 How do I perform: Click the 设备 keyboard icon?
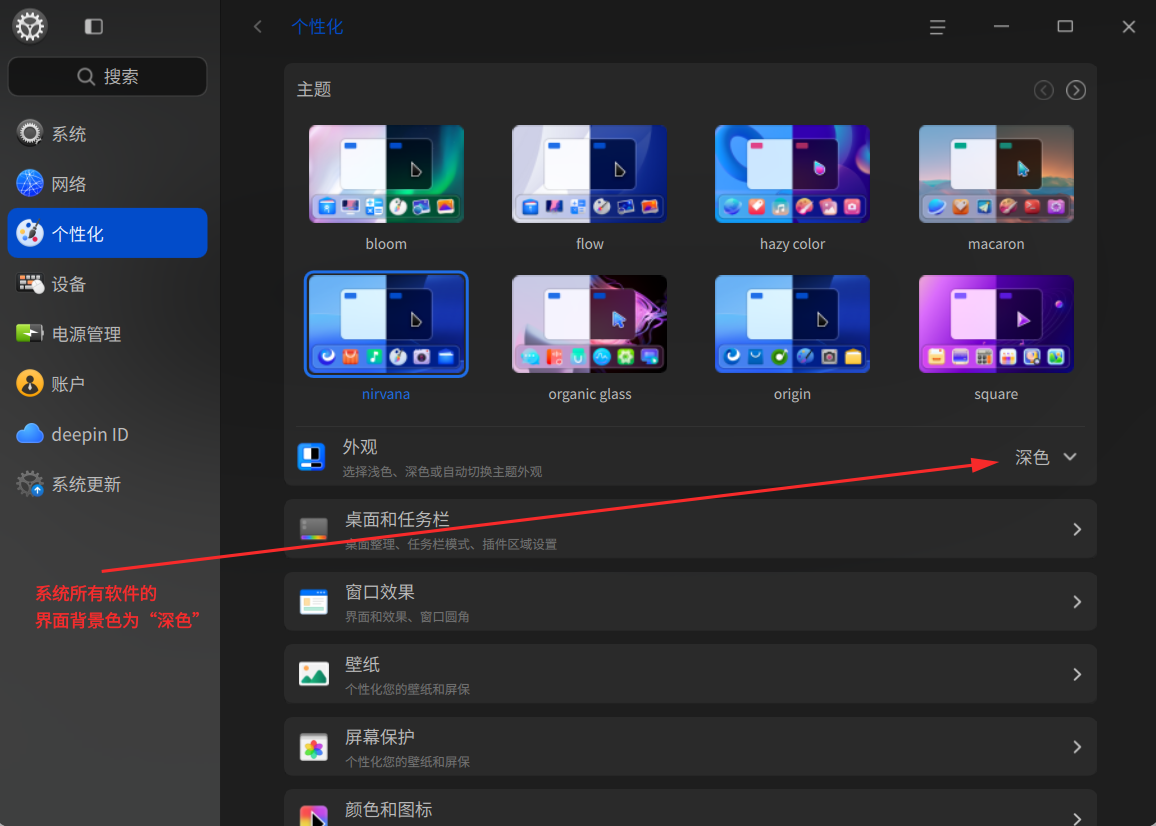point(30,284)
